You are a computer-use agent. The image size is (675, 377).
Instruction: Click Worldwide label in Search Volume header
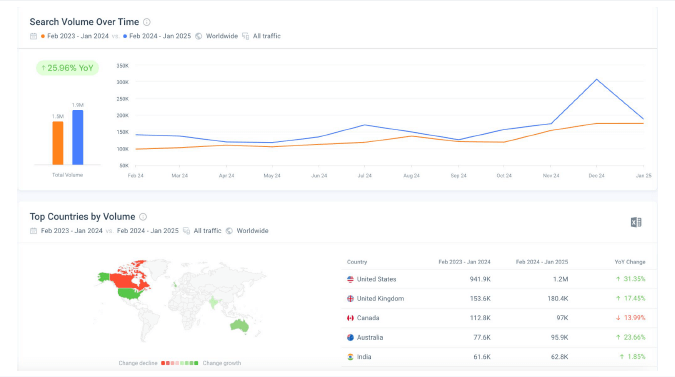click(222, 36)
